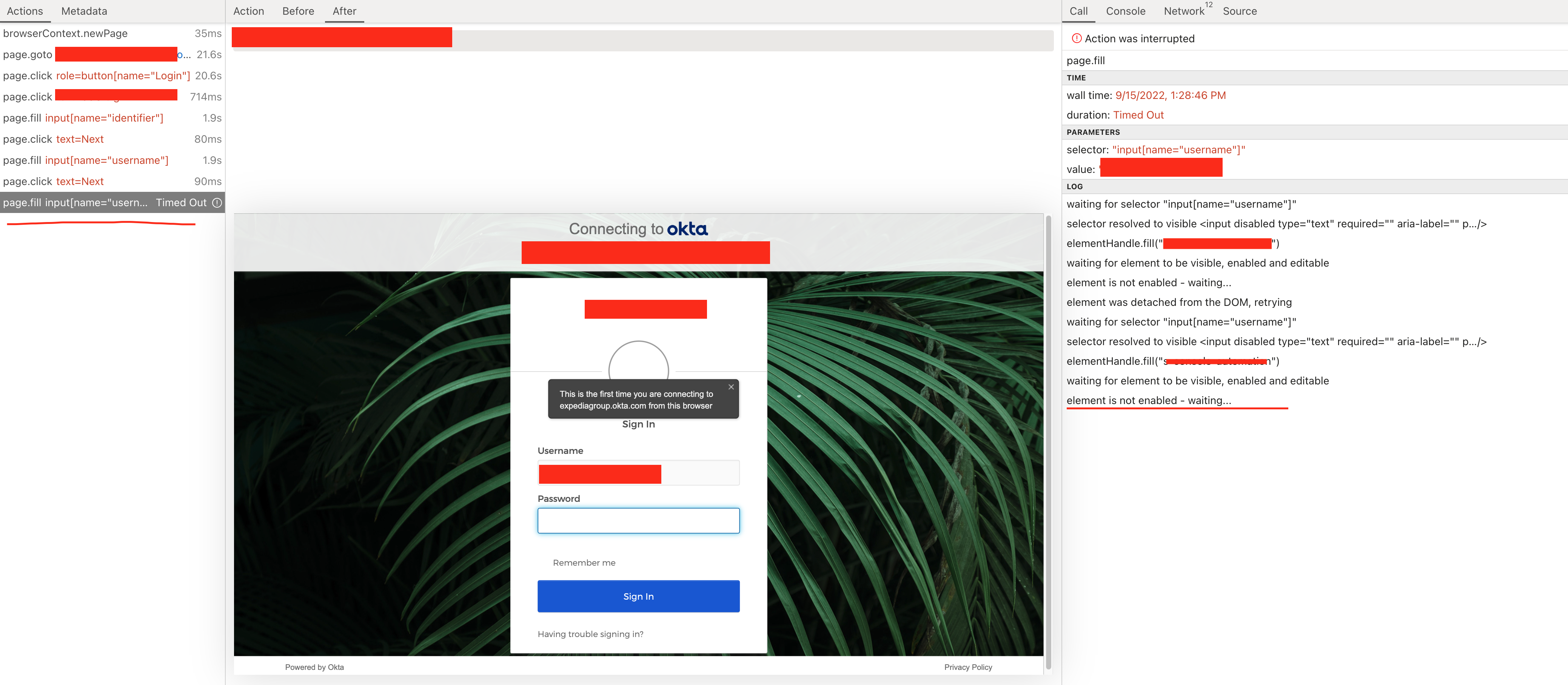This screenshot has width=1568, height=685.
Task: Select the browserContext.newPage action
Action: pyautogui.click(x=65, y=33)
